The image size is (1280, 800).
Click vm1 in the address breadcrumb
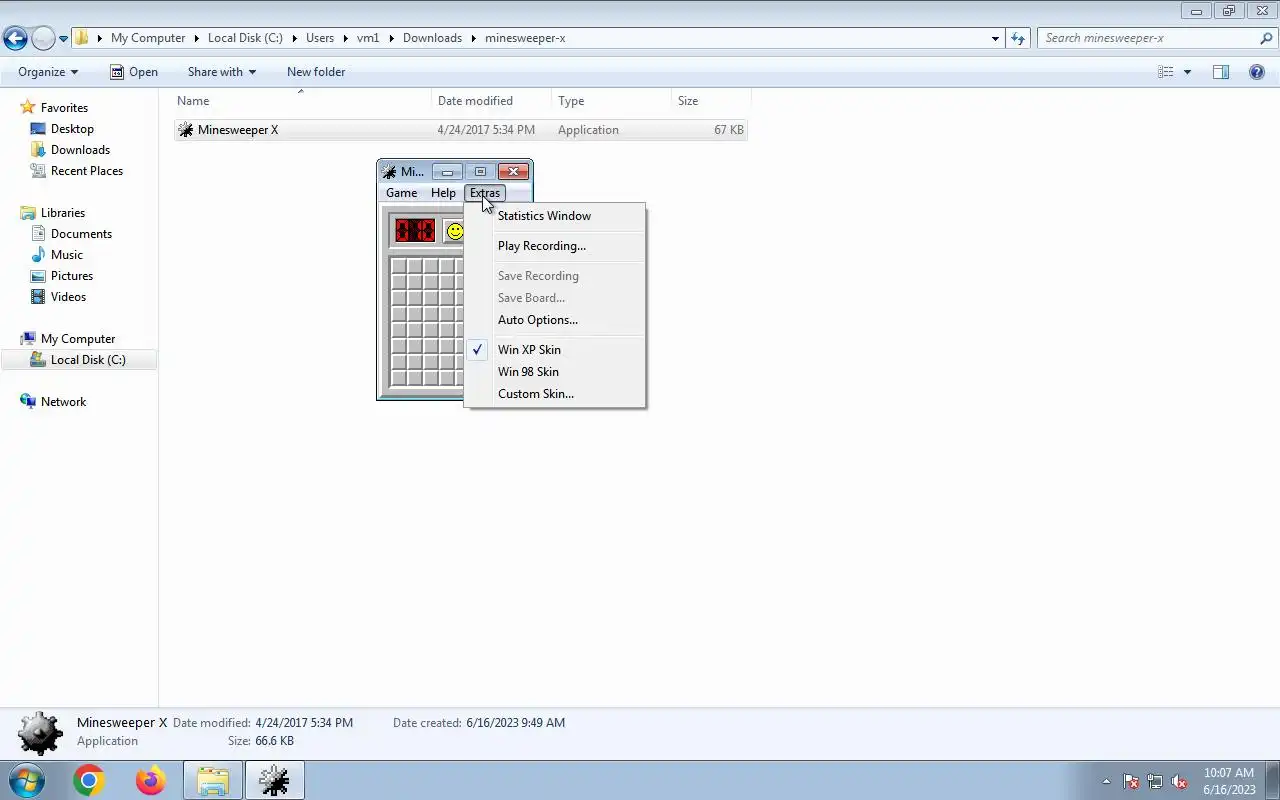pyautogui.click(x=368, y=38)
